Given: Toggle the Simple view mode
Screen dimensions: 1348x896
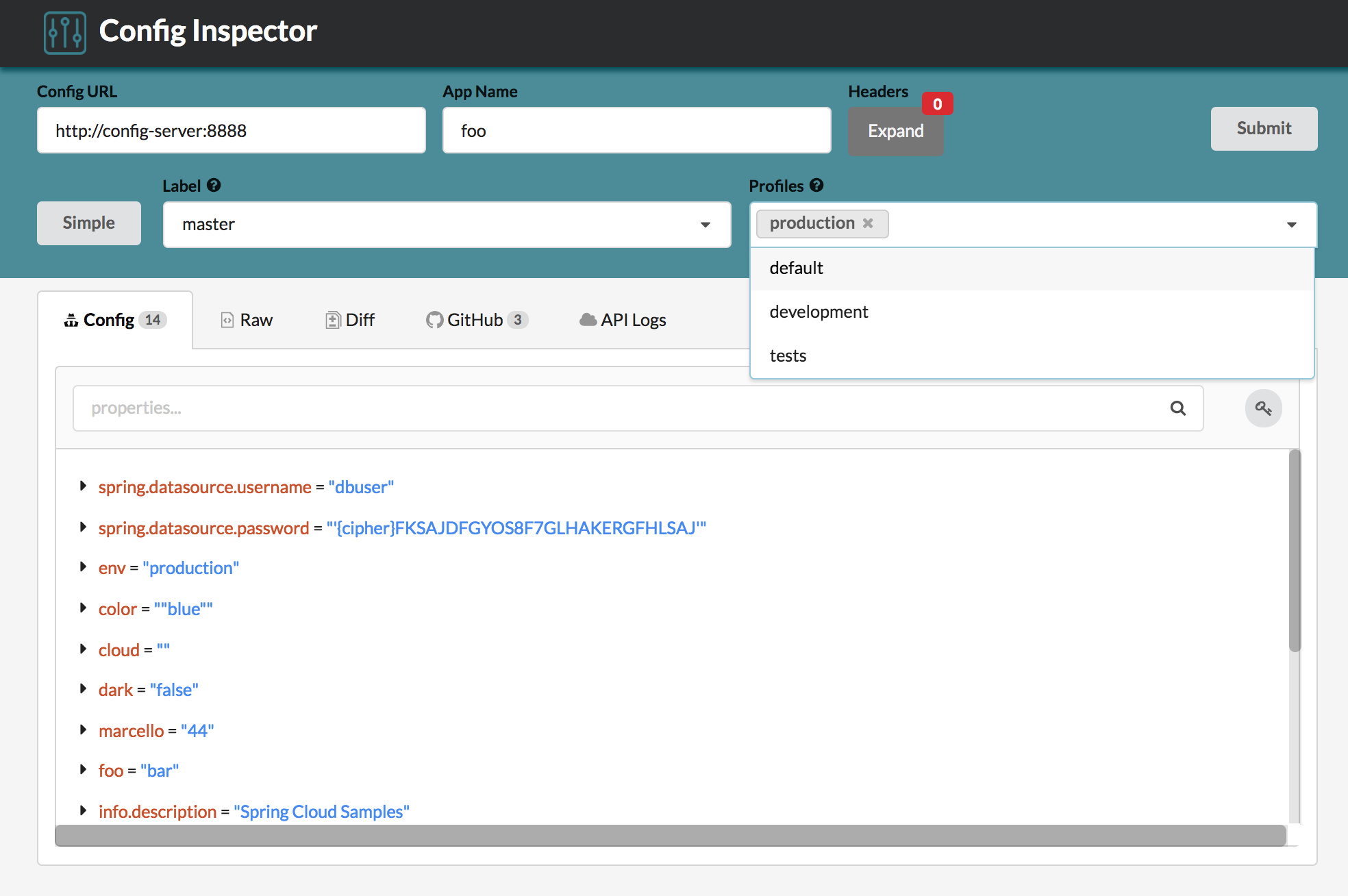Looking at the screenshot, I should [89, 222].
